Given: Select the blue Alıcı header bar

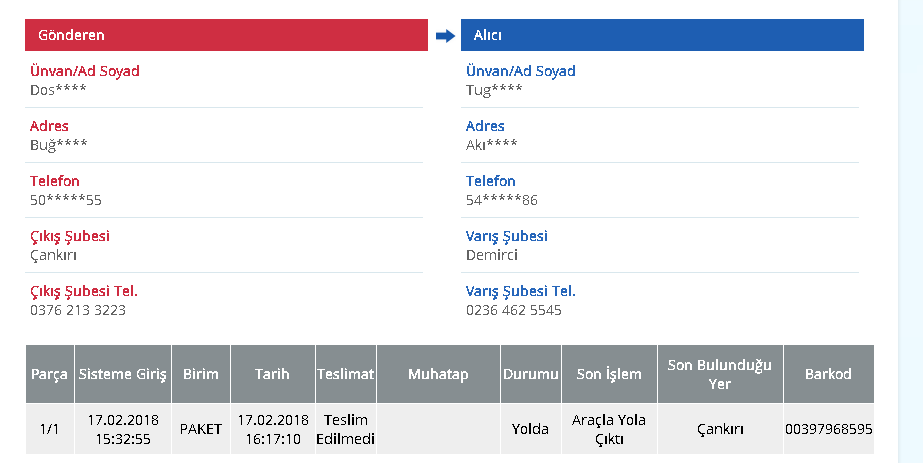Looking at the screenshot, I should 662,35.
